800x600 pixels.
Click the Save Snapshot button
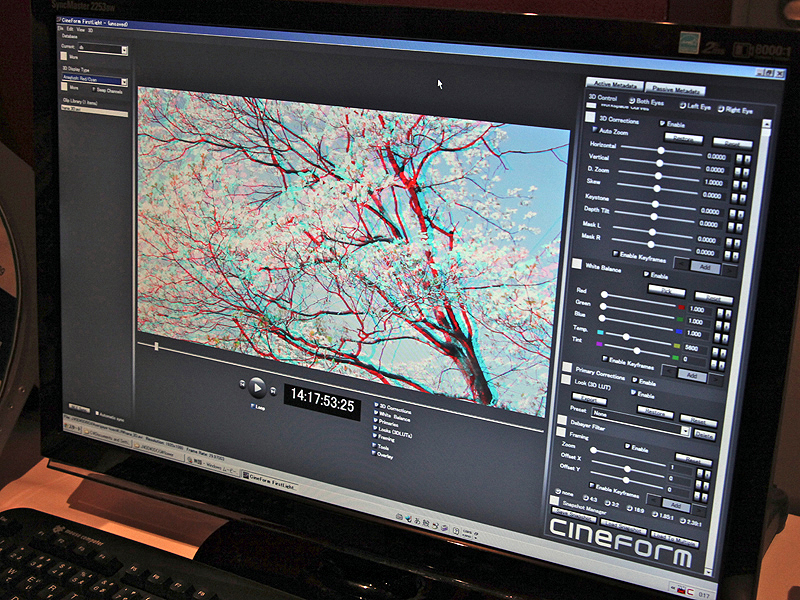pos(574,516)
